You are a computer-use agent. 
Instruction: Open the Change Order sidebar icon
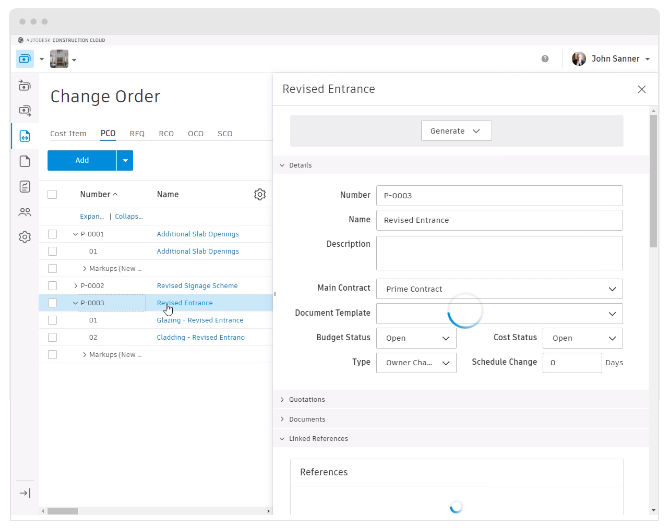coord(25,135)
